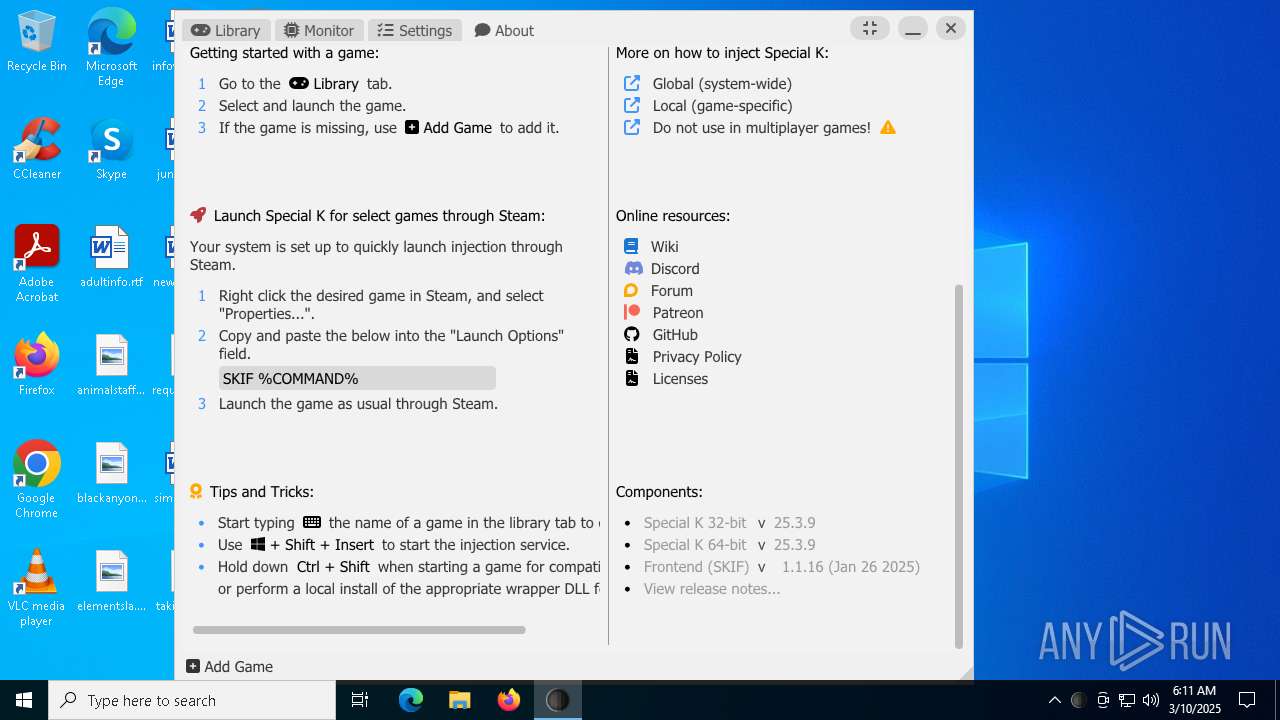Click the yellow warning triangle icon
This screenshot has height=720, width=1280.
pos(888,128)
